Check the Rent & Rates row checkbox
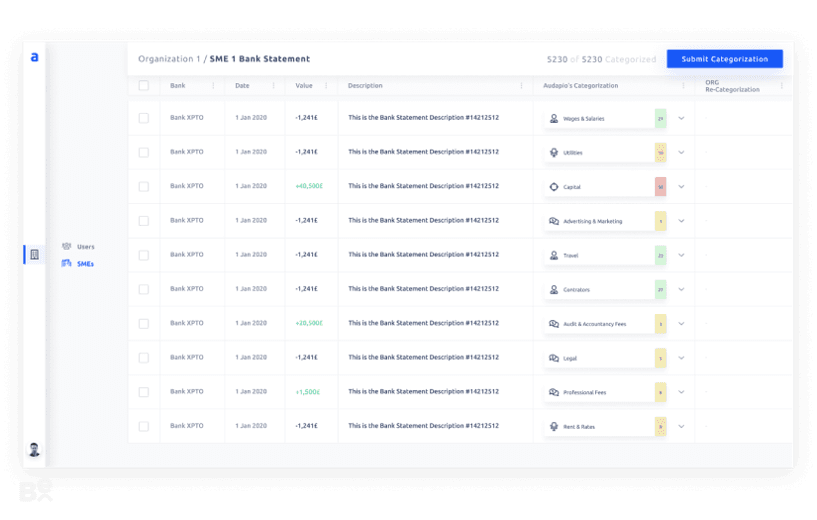The image size is (817, 520). [x=144, y=426]
